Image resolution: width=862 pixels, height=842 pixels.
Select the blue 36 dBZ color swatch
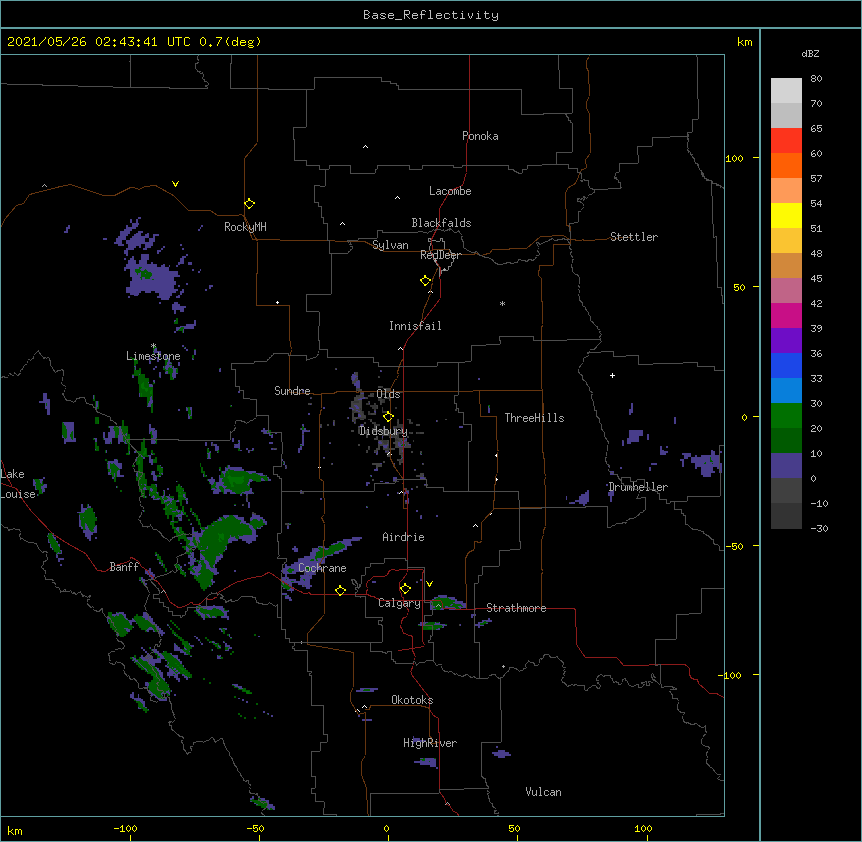click(786, 365)
